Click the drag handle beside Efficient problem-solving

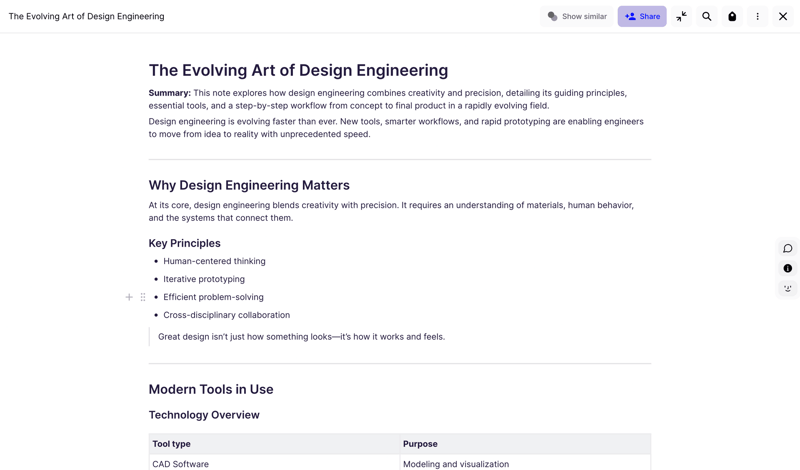pyautogui.click(x=143, y=297)
